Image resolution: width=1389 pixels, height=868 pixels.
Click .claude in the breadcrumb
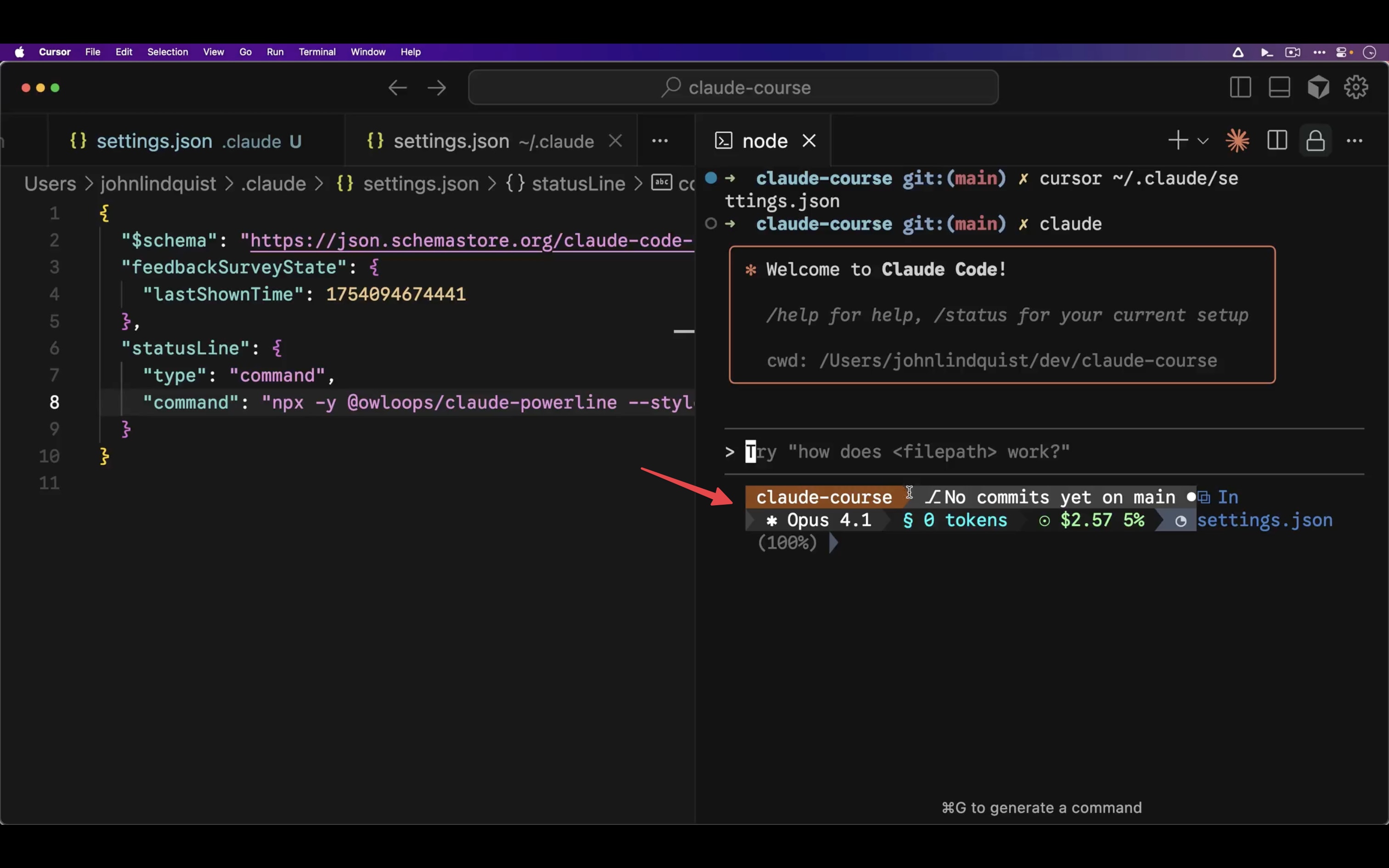pyautogui.click(x=273, y=184)
